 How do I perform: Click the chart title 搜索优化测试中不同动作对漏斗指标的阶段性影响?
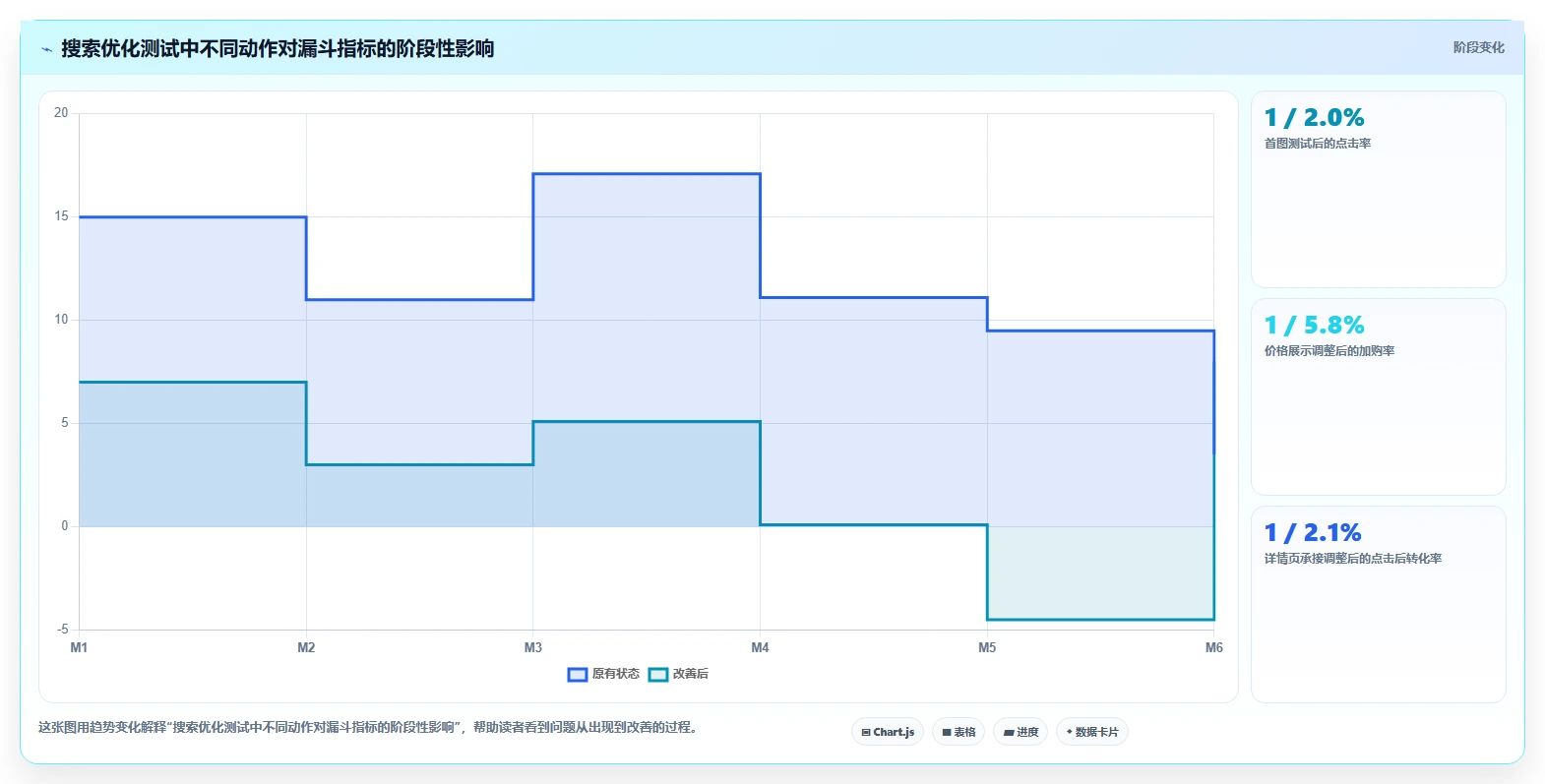coord(278,49)
